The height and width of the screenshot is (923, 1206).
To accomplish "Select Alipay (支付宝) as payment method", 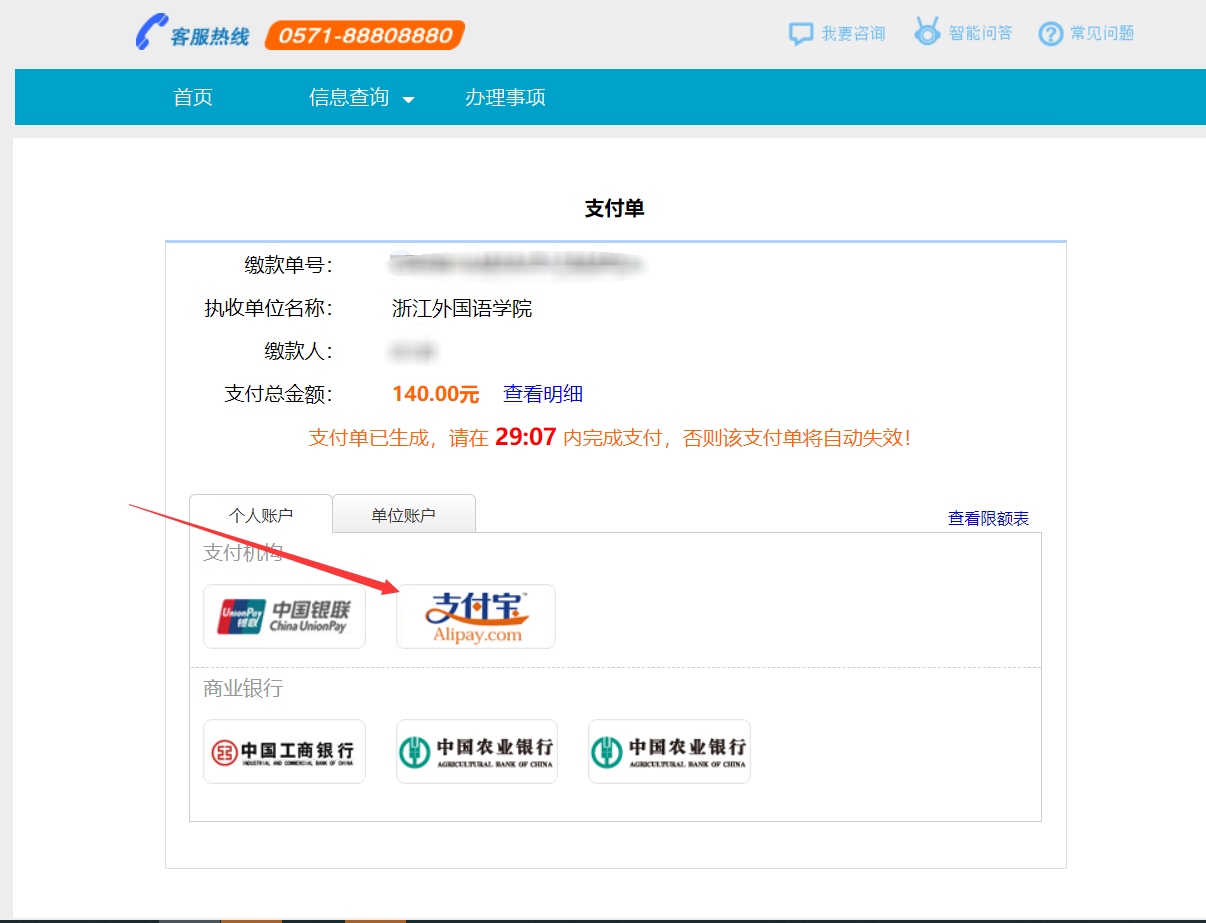I will click(476, 616).
